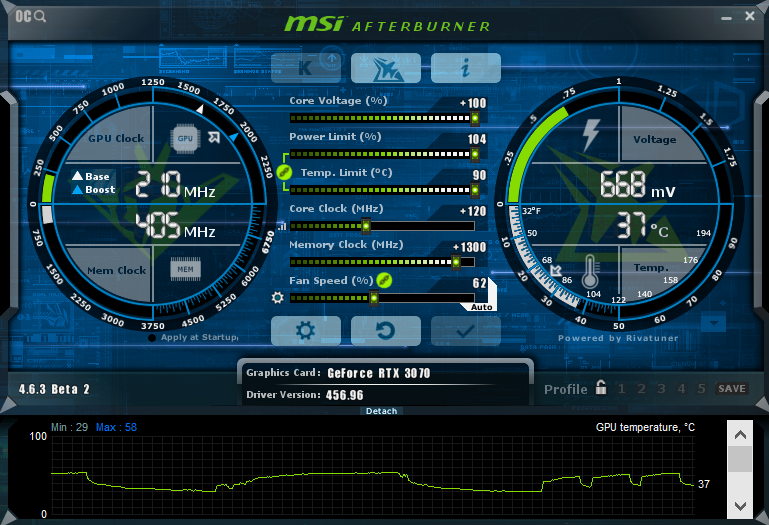Toggle fan speed Auto mode
Image resolution: width=769 pixels, height=525 pixels.
(482, 307)
